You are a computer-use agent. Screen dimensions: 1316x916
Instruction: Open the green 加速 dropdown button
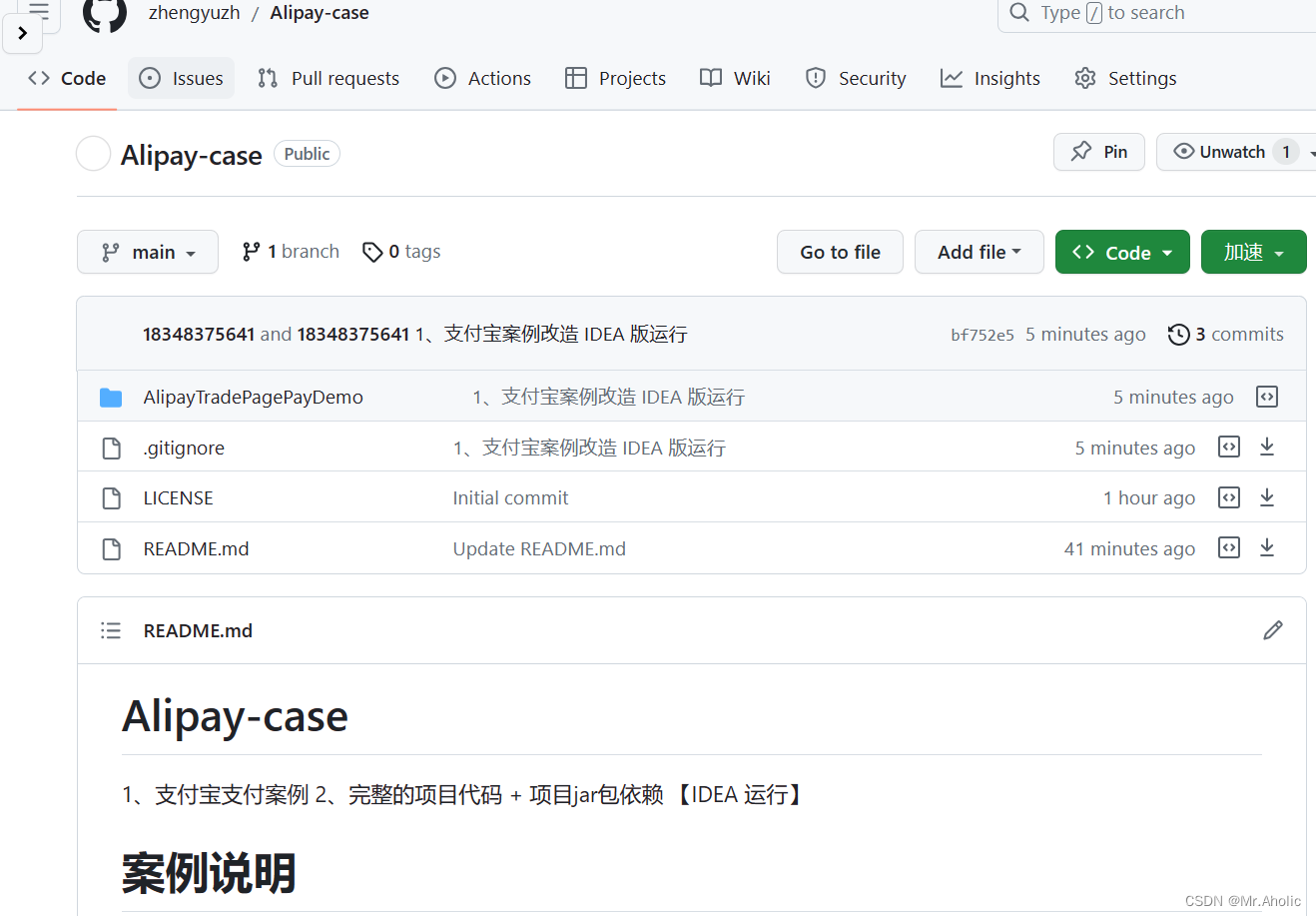click(x=1254, y=252)
